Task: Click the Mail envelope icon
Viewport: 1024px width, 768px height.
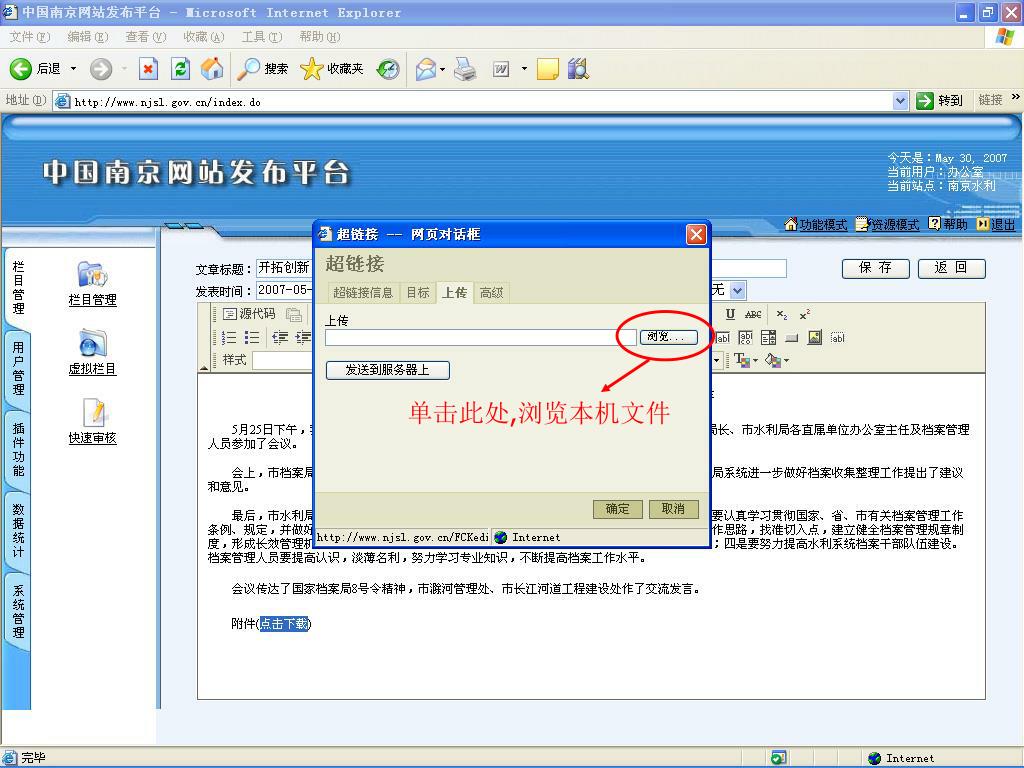Action: click(426, 69)
